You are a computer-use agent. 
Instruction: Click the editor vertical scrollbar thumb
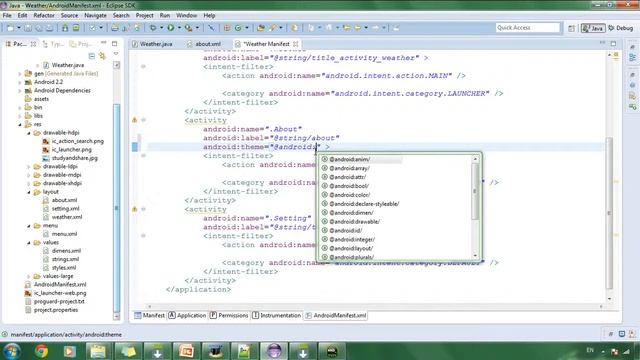pos(609,212)
